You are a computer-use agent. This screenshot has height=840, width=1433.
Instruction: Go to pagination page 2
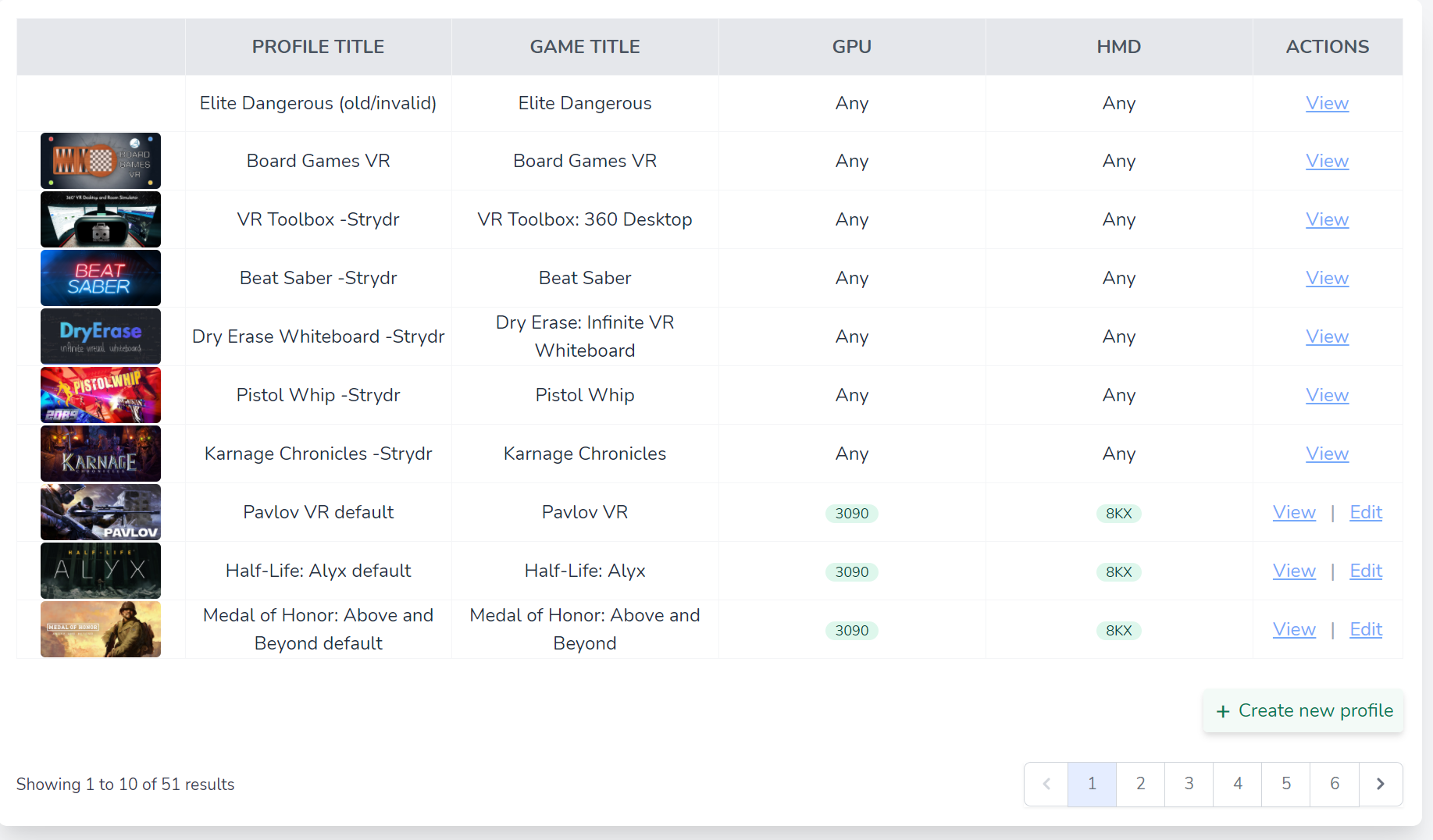click(x=1140, y=784)
